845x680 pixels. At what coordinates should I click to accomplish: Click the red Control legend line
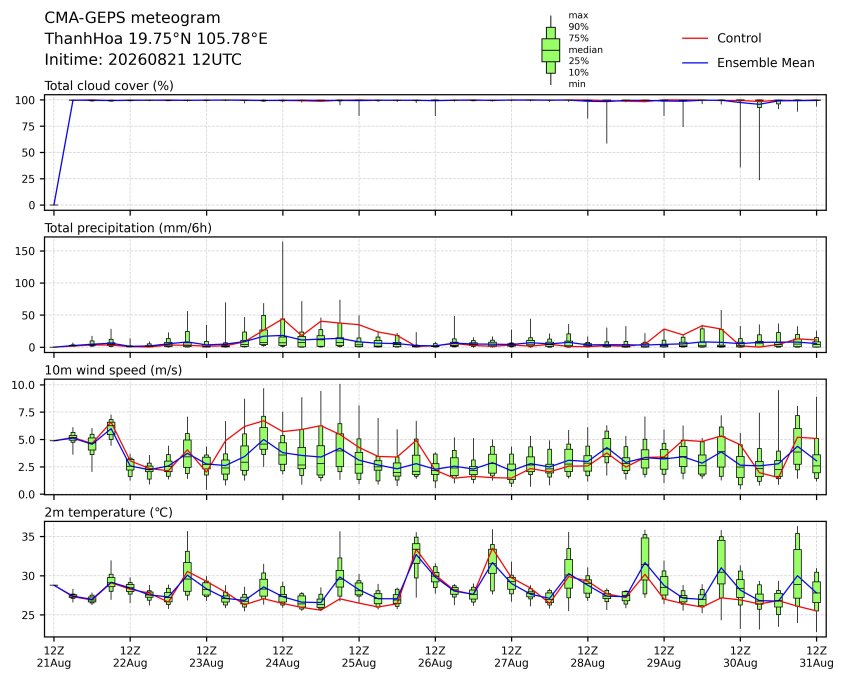pos(695,38)
